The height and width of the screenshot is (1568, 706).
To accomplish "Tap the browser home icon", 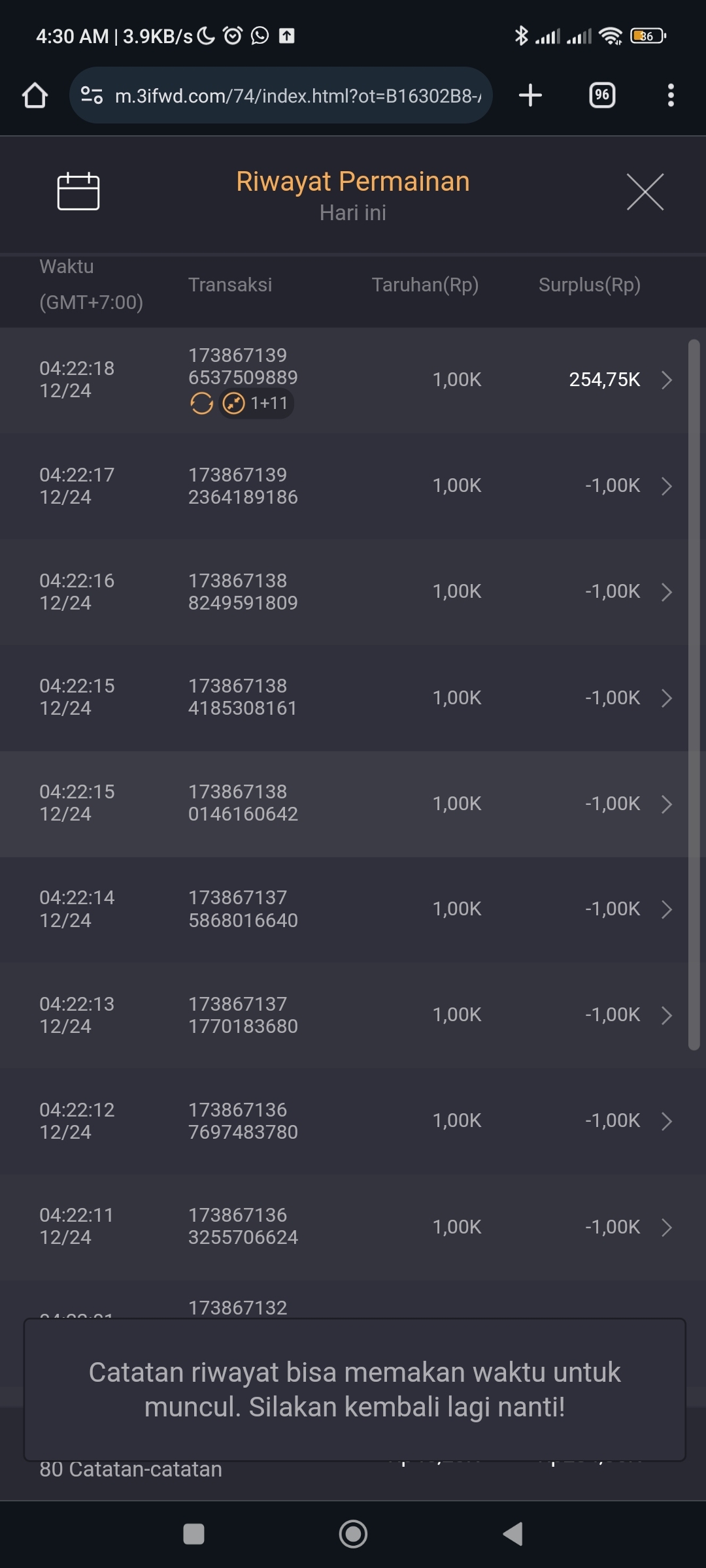I will 35,95.
